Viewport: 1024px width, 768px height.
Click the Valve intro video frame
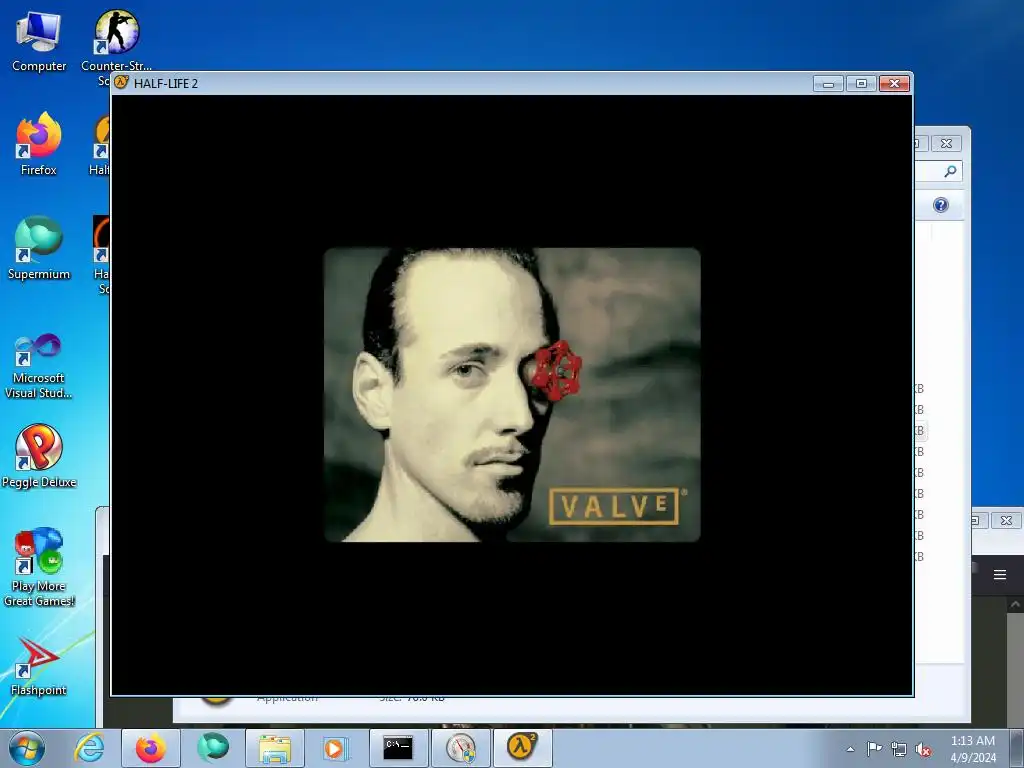(x=512, y=394)
